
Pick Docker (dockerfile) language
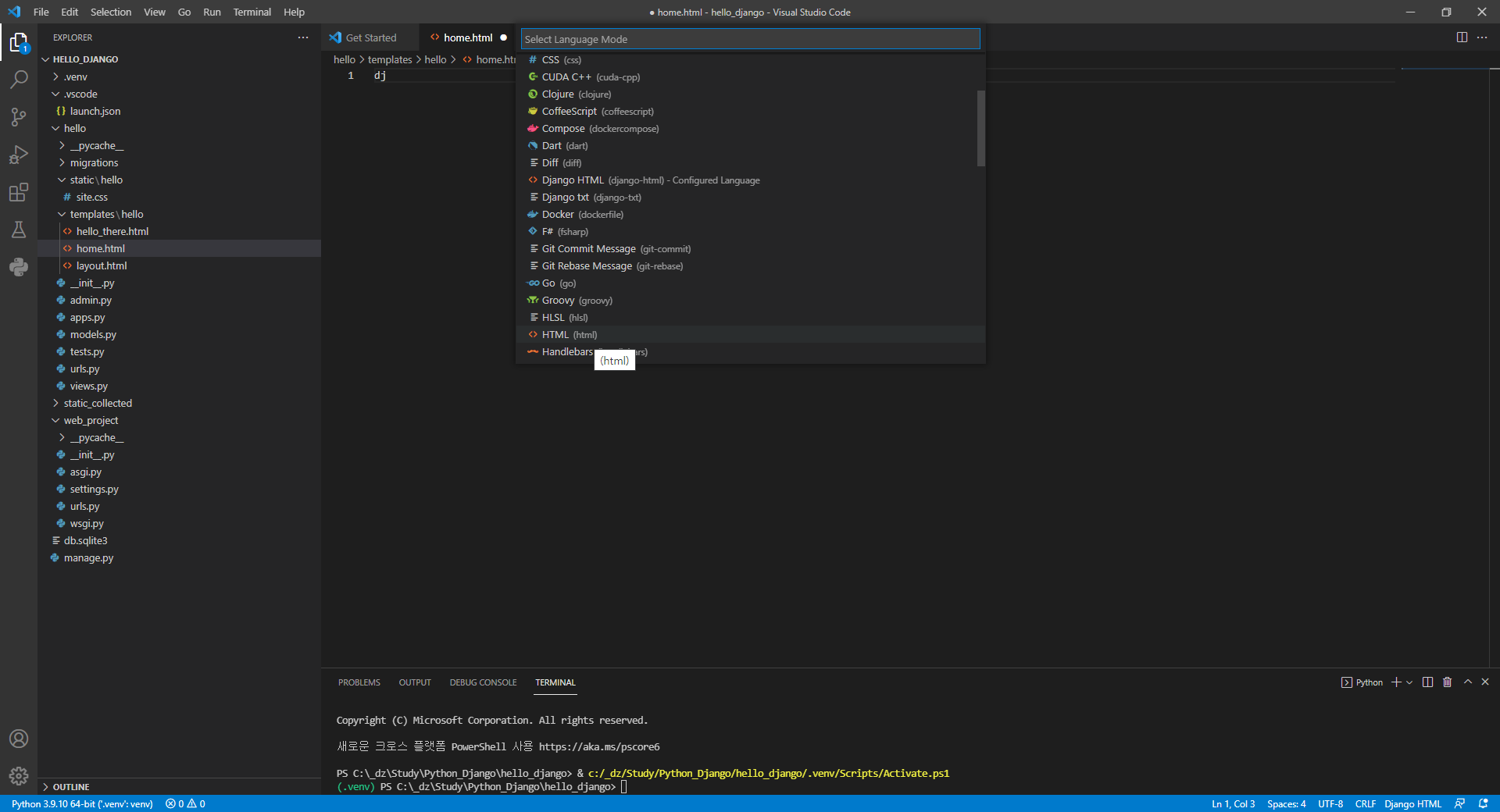[x=750, y=215]
